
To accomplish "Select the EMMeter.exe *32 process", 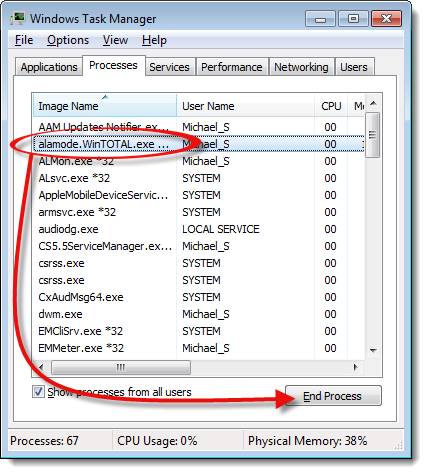I will click(198, 348).
